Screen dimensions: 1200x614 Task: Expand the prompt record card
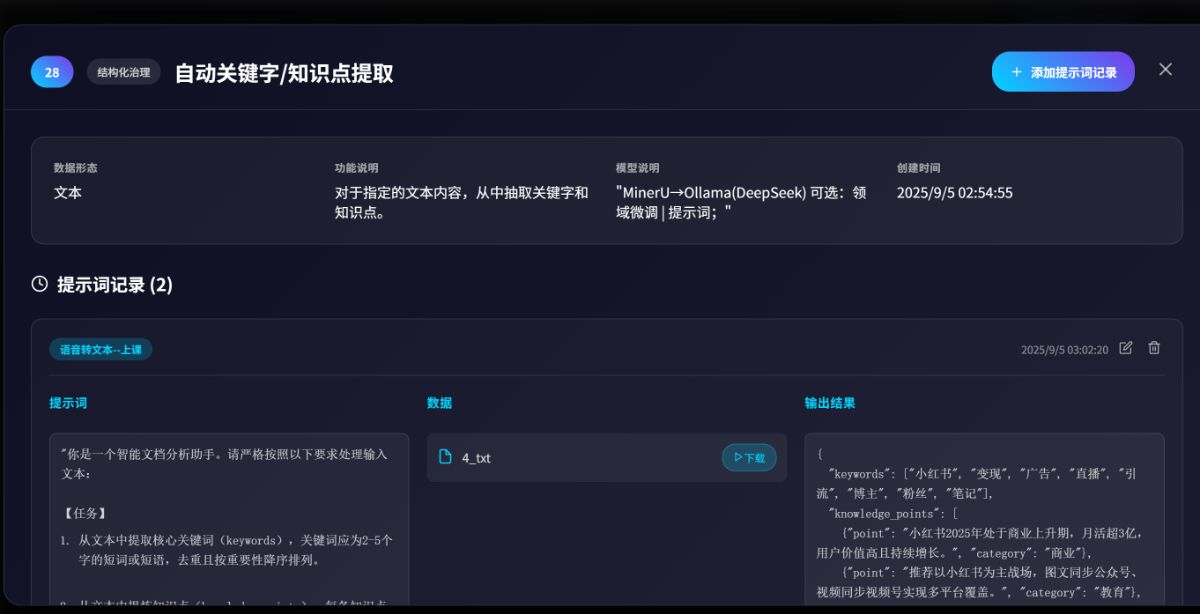[600, 348]
